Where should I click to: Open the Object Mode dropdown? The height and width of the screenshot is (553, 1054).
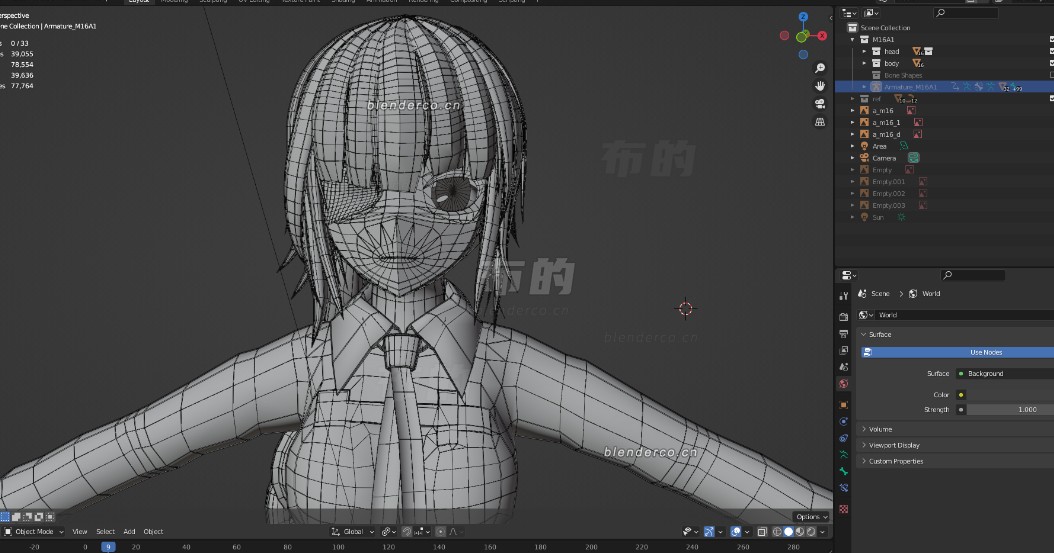click(34, 531)
